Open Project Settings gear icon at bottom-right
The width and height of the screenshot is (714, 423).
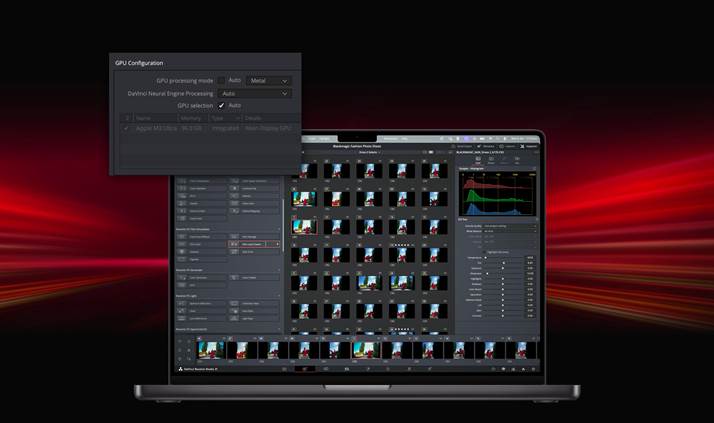click(x=533, y=369)
